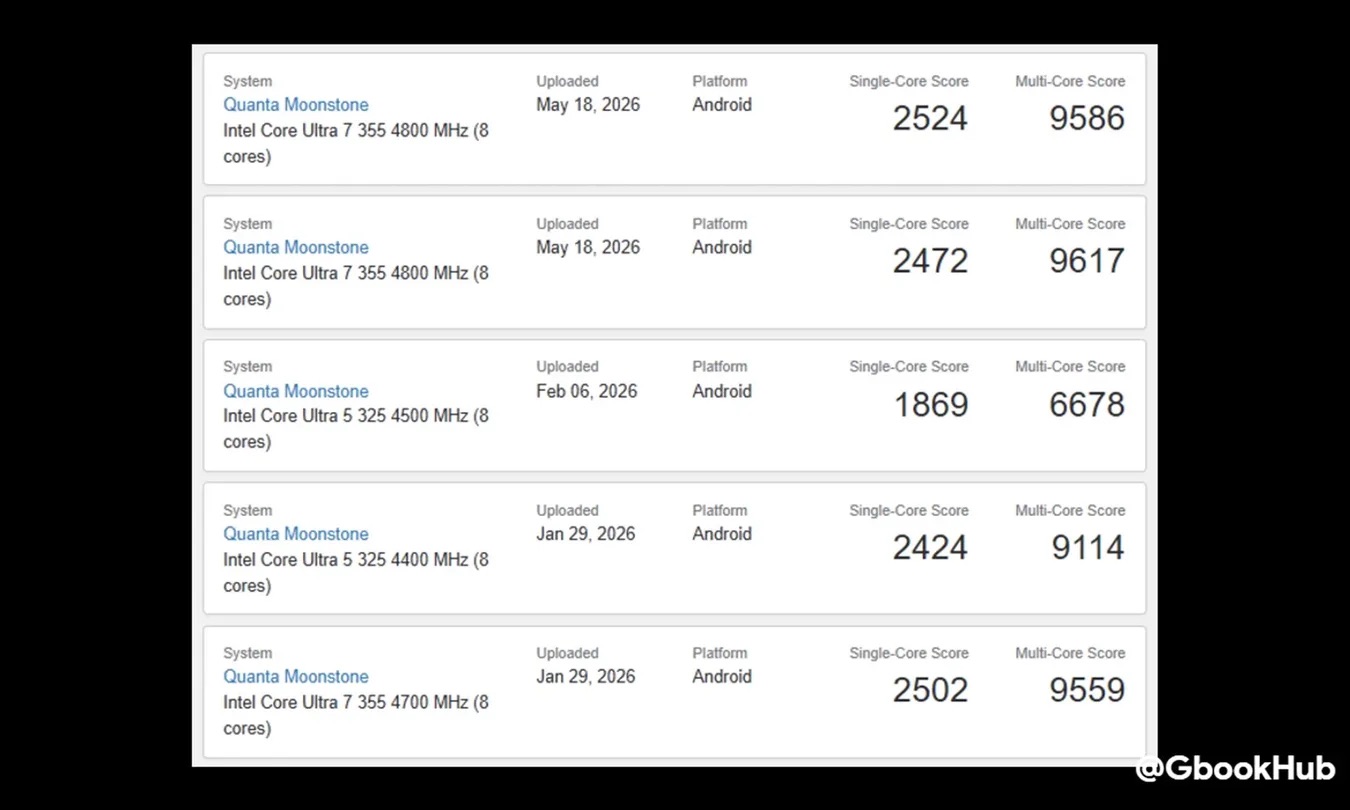
Task: Click single-core score 2524
Action: click(x=930, y=118)
